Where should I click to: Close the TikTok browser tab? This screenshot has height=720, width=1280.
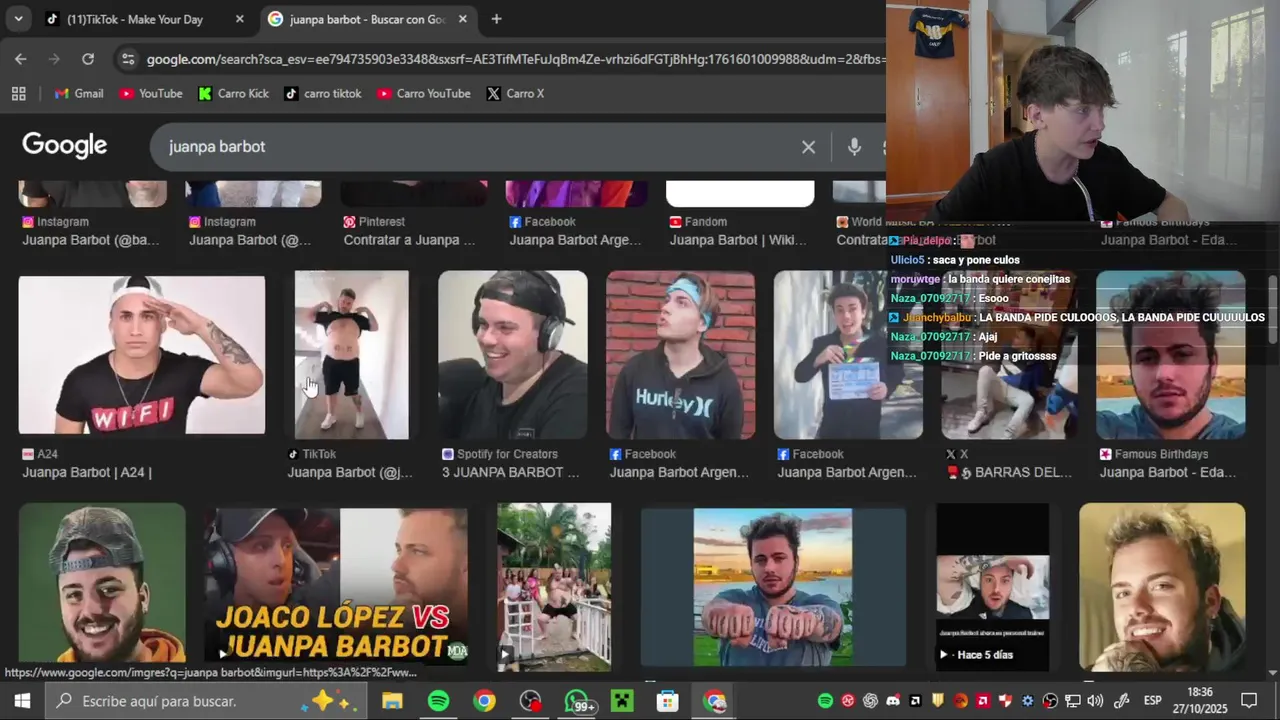239,19
